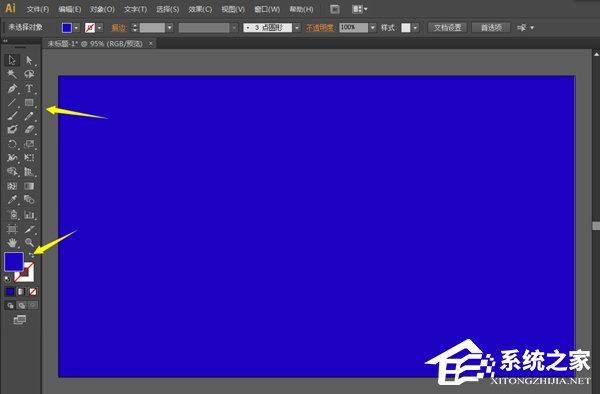
Task: Open the fill color dropdown in control bar
Action: coord(76,28)
